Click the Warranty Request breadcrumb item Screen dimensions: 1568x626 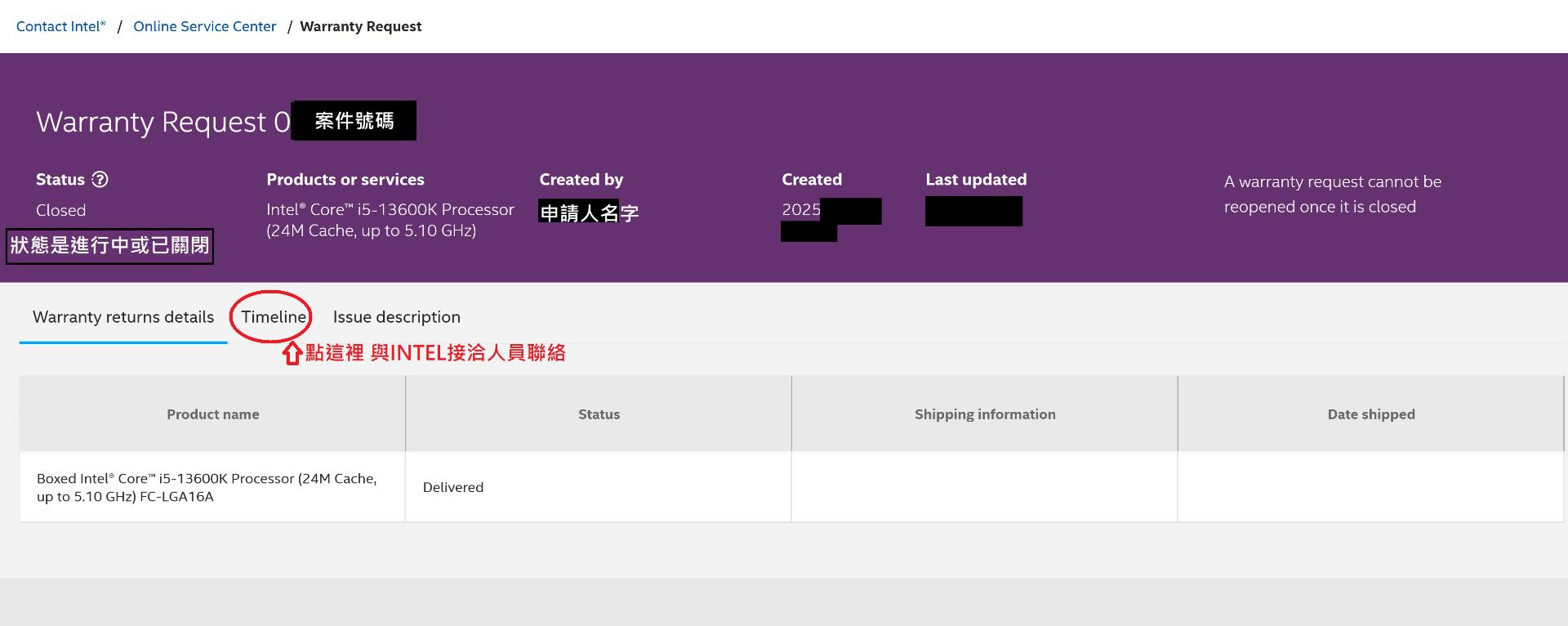[x=360, y=26]
